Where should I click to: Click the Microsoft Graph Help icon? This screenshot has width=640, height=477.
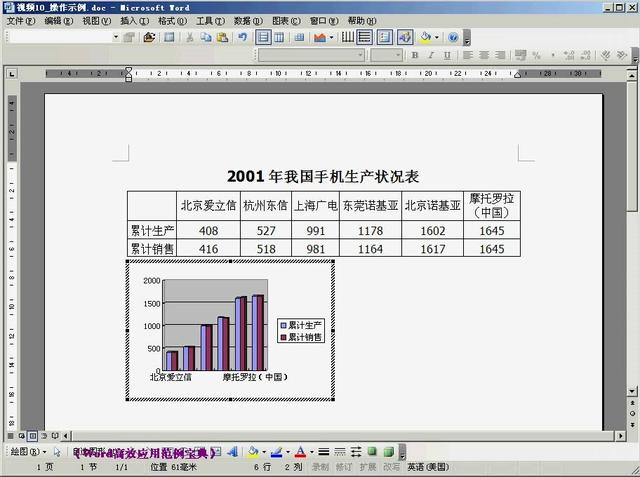[453, 38]
